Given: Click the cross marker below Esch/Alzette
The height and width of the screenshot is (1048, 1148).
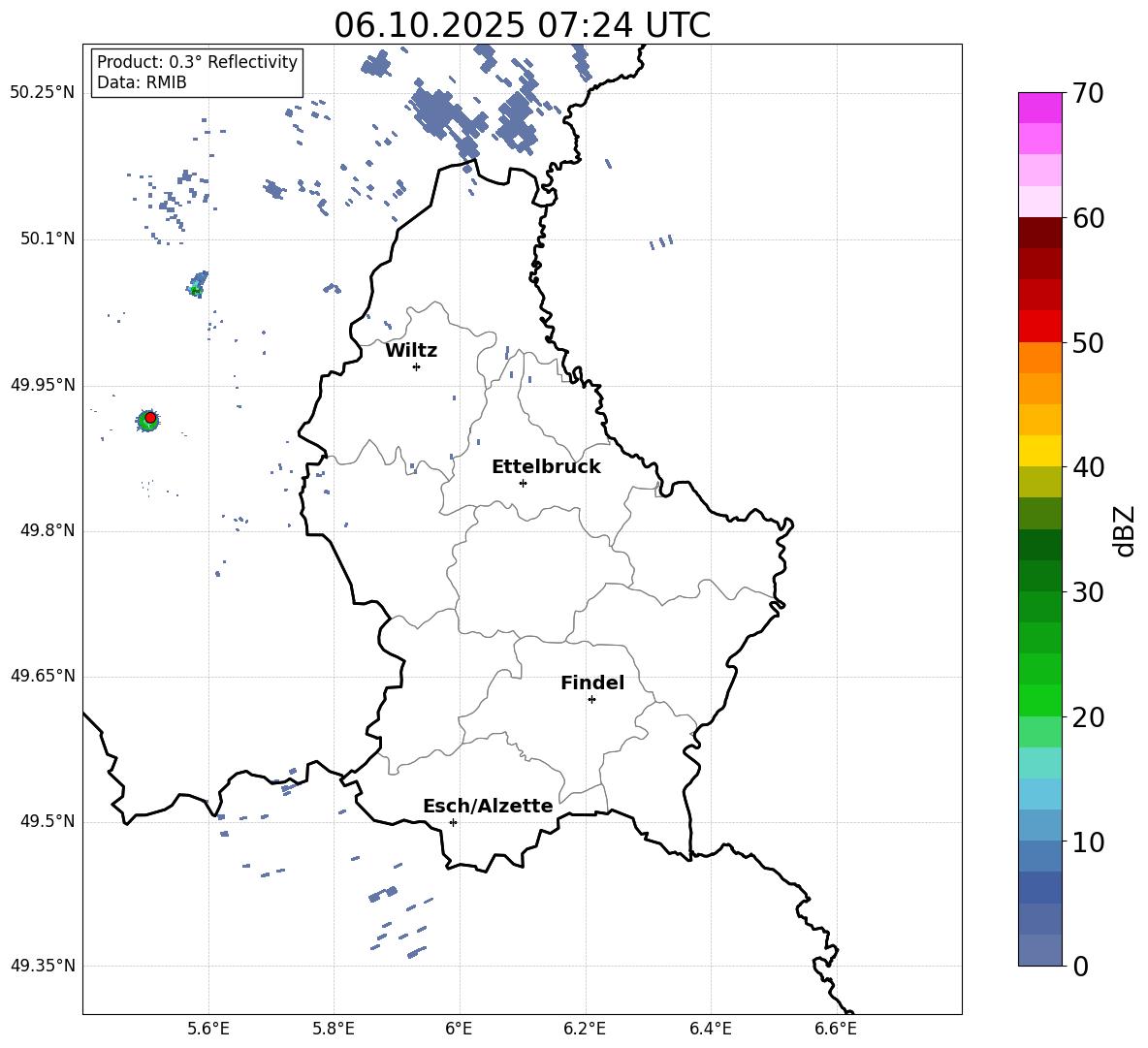Looking at the screenshot, I should click(453, 822).
